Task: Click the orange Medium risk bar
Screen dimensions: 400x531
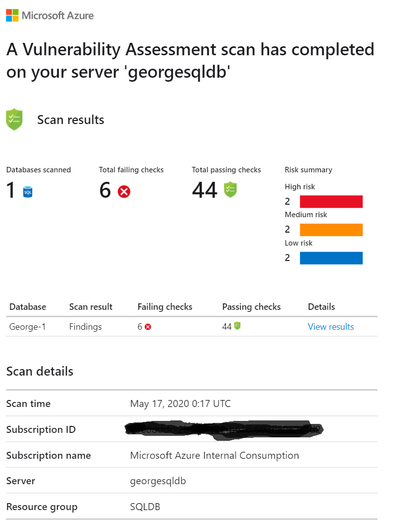Action: [331, 230]
